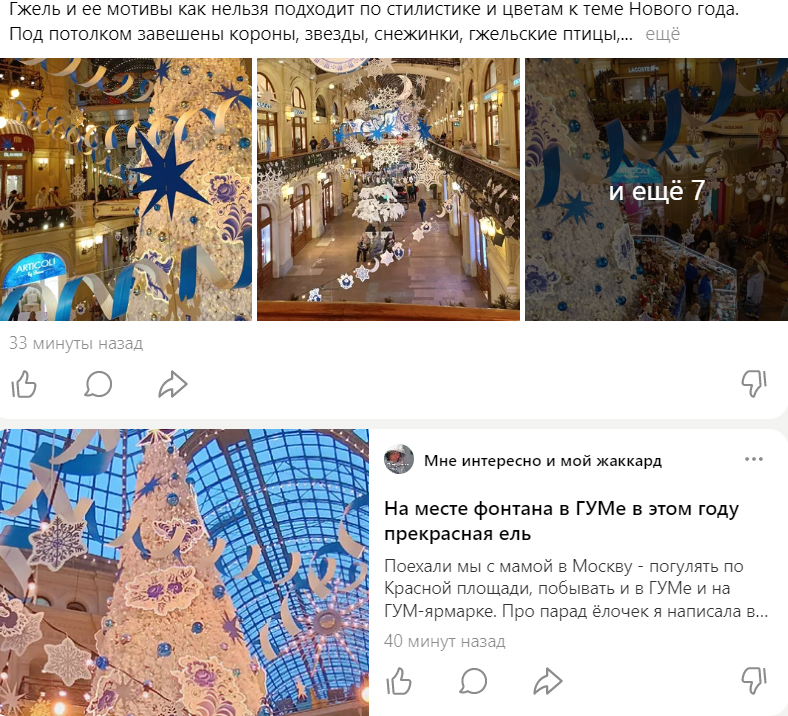Screen dimensions: 788x716
Task: Open the three-dot menu of the article card
Action: pos(754,459)
